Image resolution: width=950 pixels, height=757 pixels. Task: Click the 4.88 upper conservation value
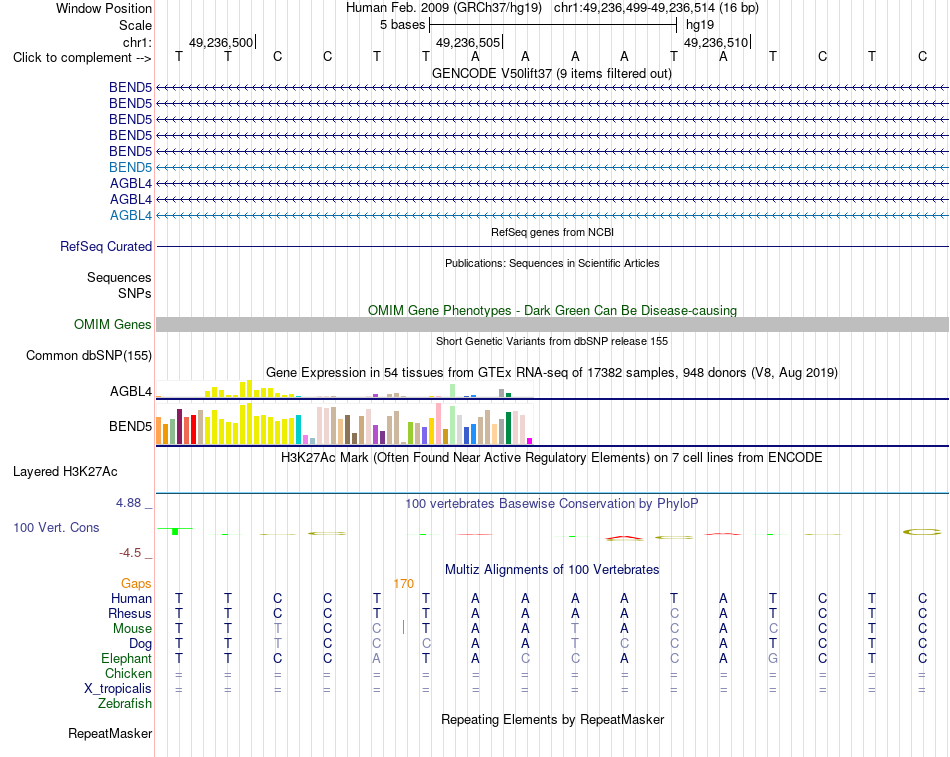click(x=128, y=502)
